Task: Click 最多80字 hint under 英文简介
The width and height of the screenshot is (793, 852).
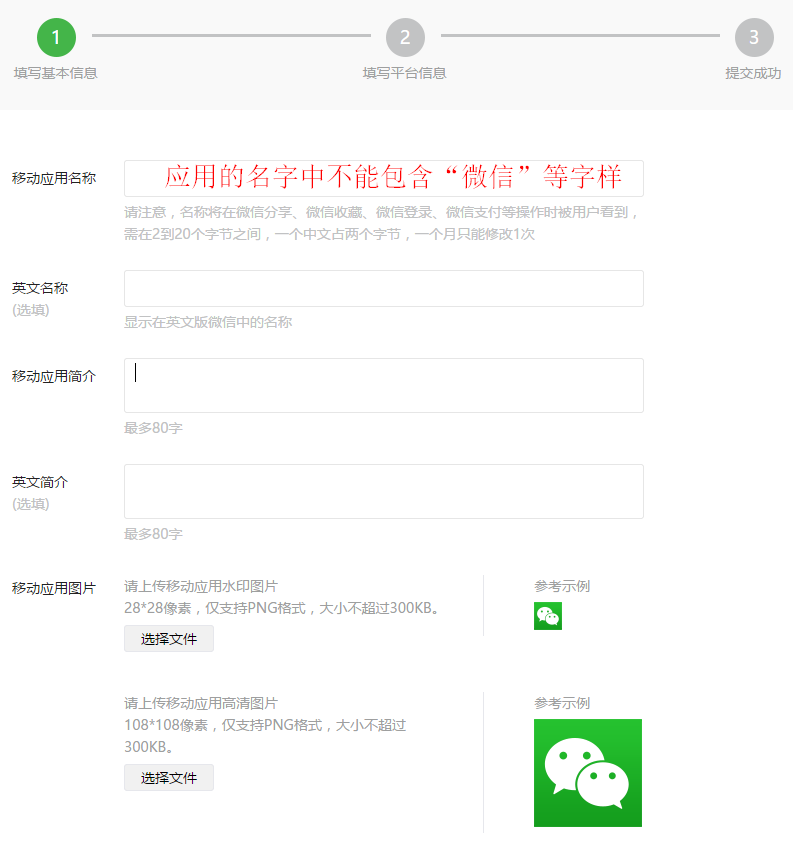Action: [x=153, y=534]
